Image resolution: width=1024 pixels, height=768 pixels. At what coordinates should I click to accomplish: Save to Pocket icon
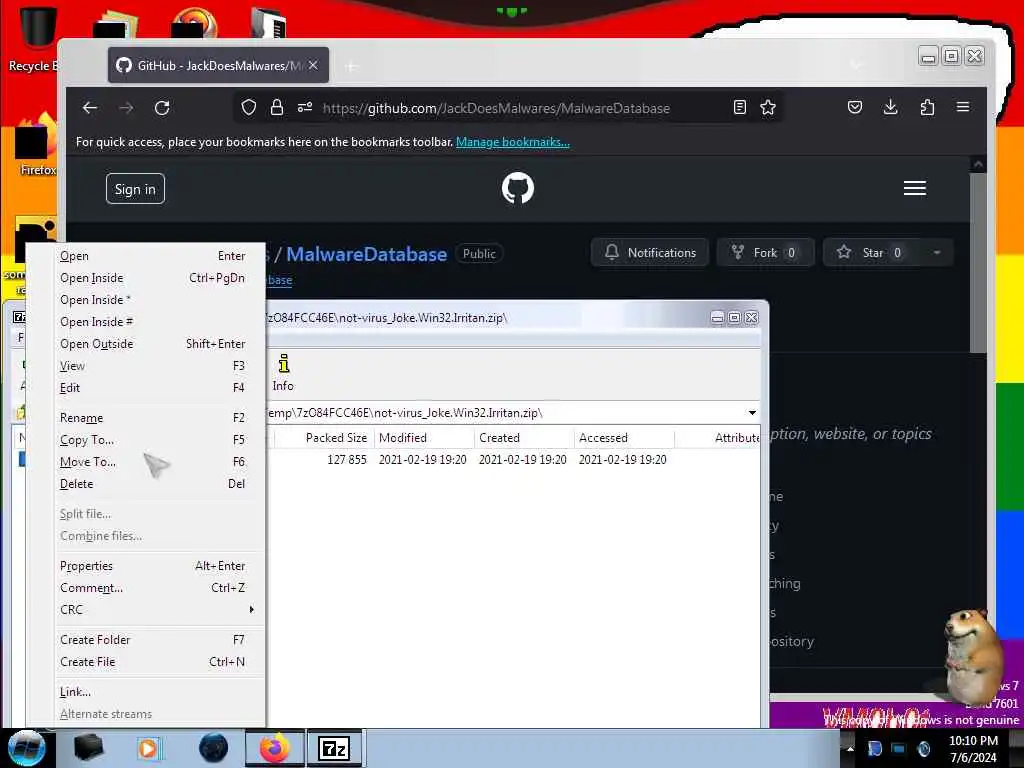click(x=855, y=107)
